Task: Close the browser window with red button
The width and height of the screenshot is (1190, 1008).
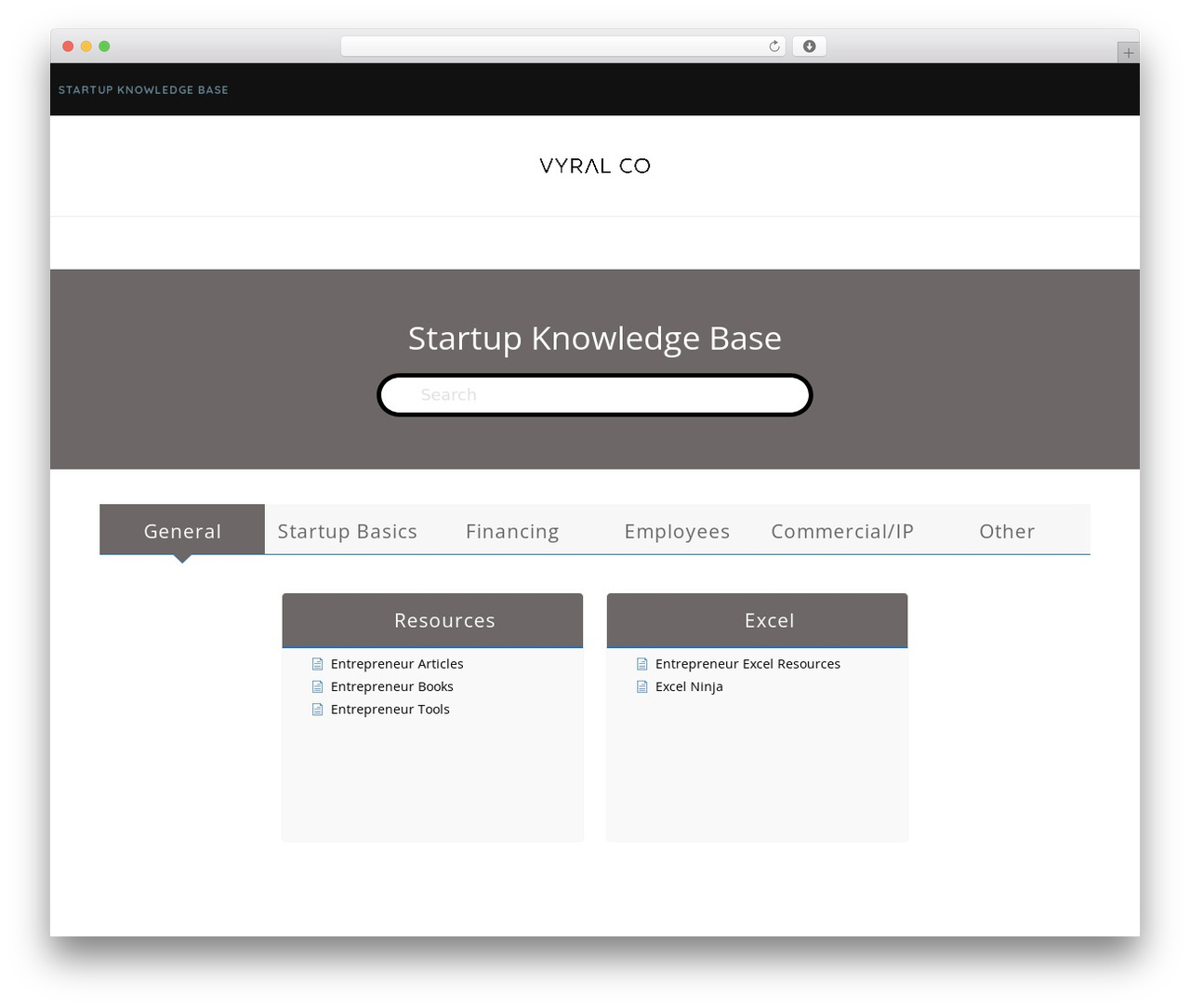Action: (x=68, y=46)
